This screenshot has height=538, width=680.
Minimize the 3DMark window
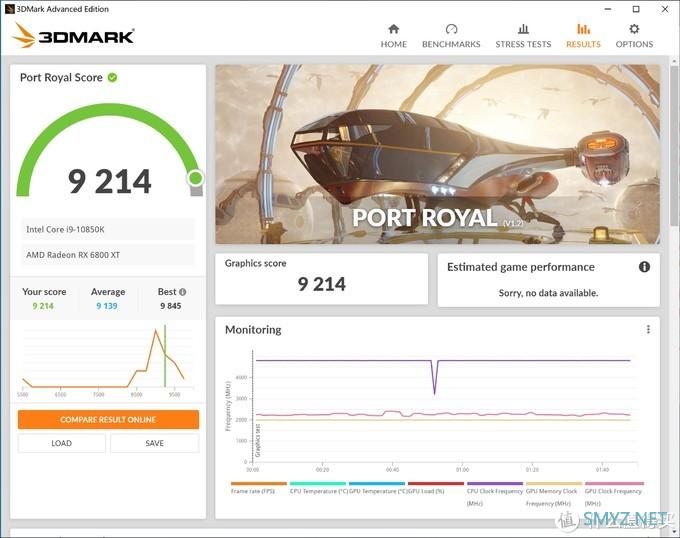608,9
